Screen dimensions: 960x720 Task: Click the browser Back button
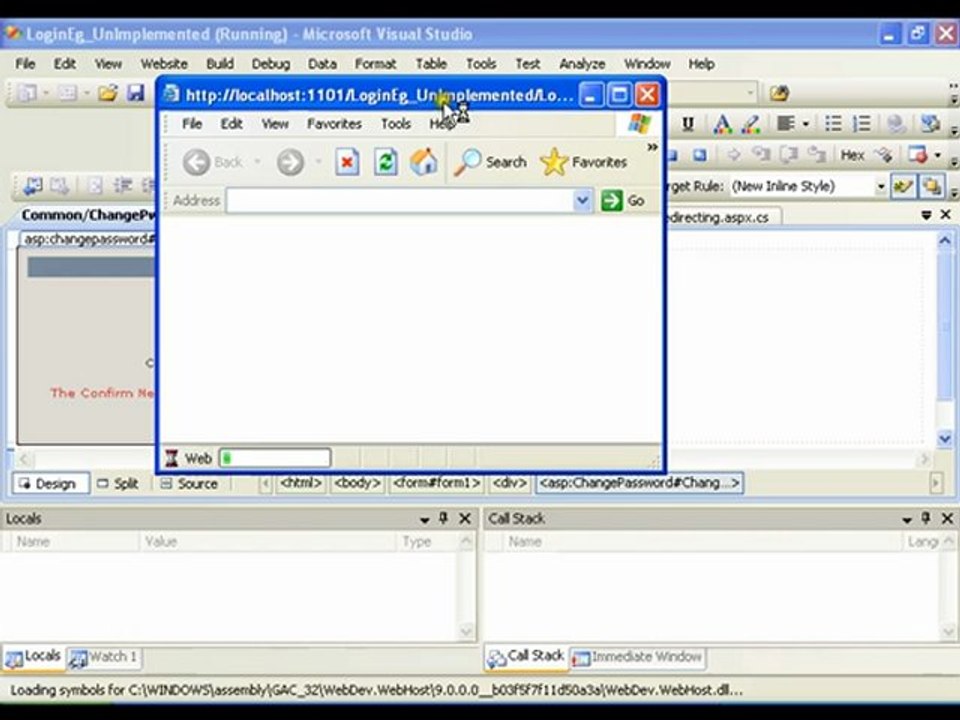click(x=213, y=162)
